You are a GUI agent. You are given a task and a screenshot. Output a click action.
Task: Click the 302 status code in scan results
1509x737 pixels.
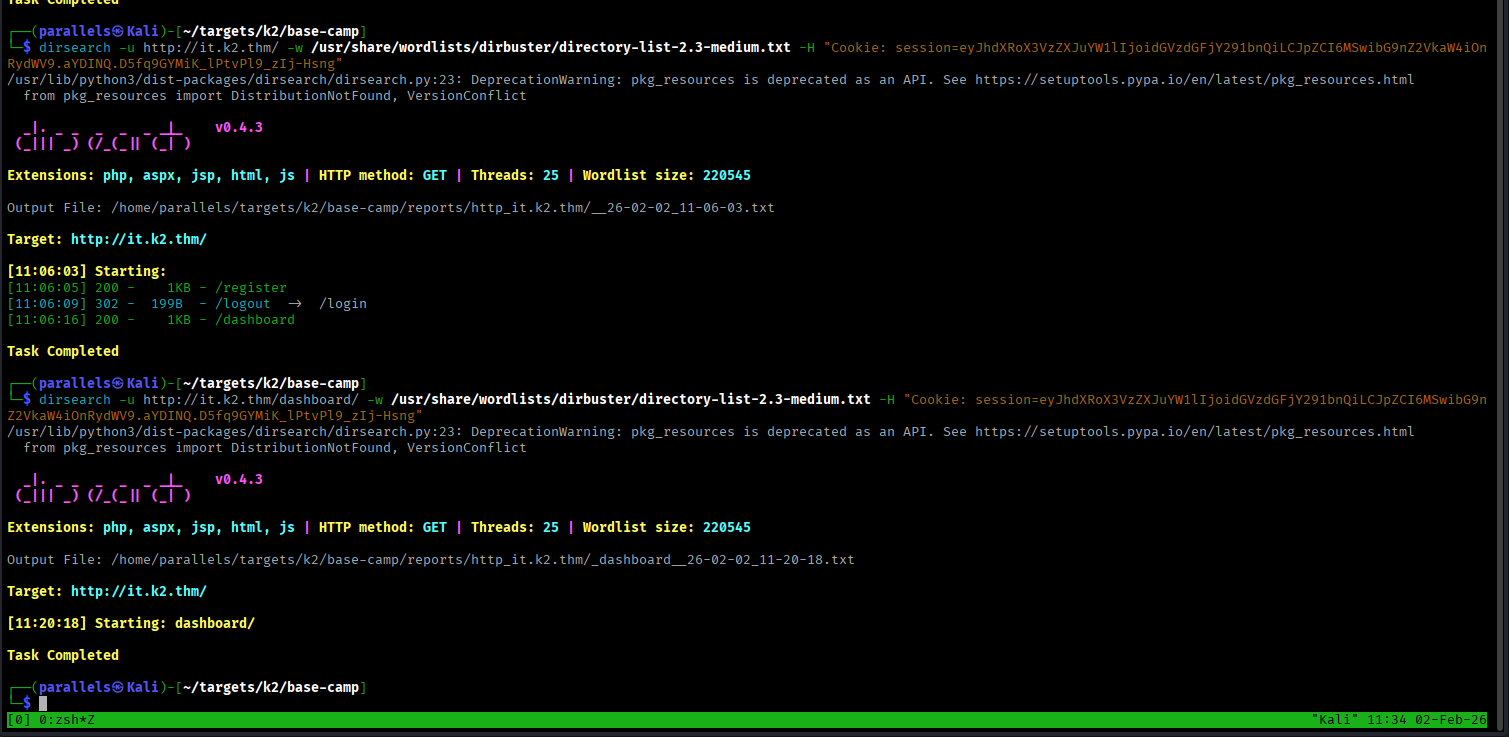tap(106, 303)
